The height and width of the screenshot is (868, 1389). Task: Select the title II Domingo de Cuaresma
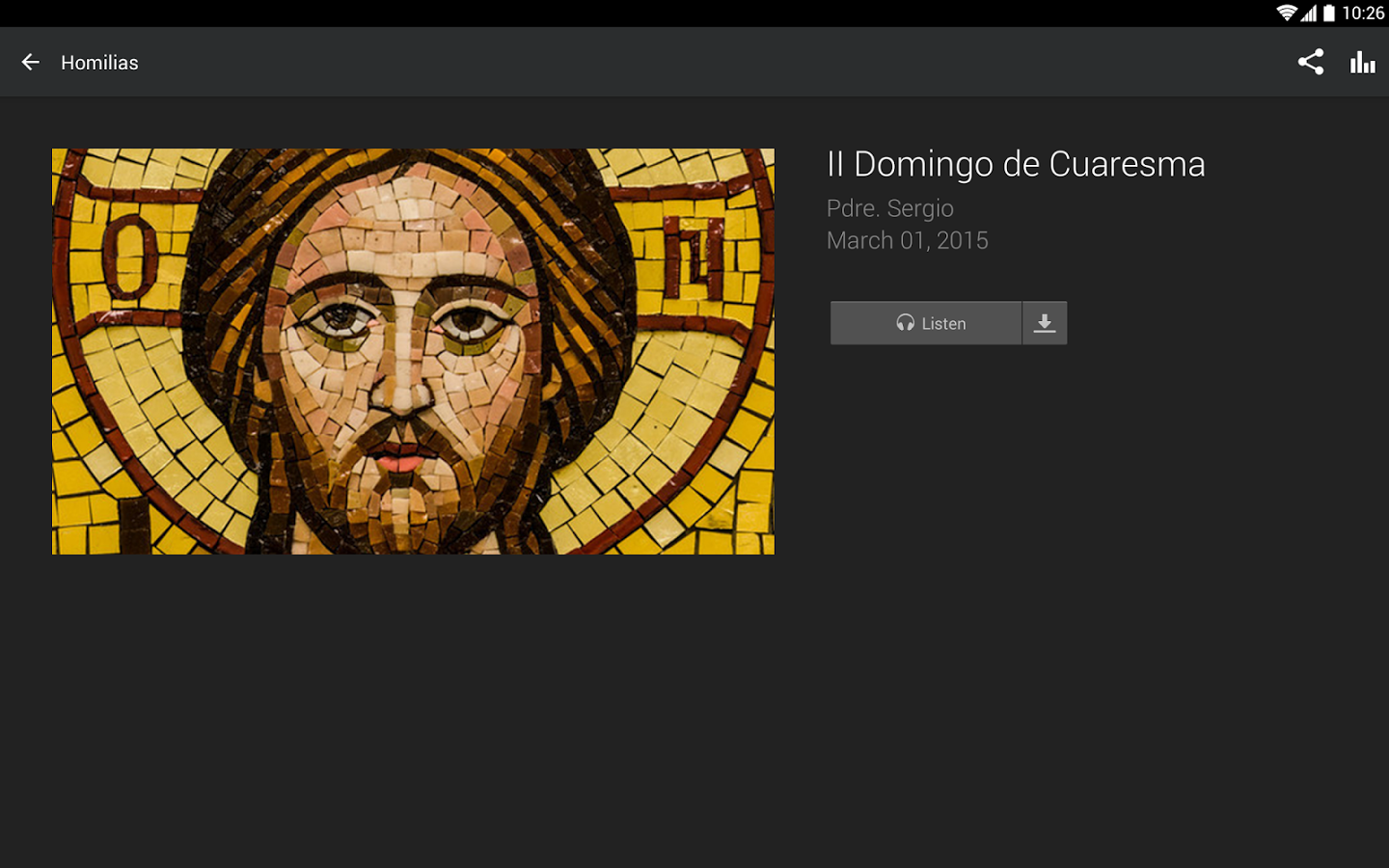pos(1016,164)
